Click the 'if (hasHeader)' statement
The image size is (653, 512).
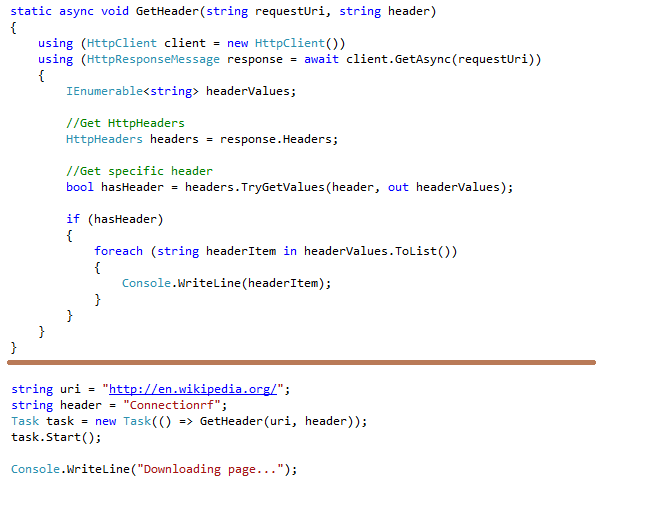click(115, 219)
